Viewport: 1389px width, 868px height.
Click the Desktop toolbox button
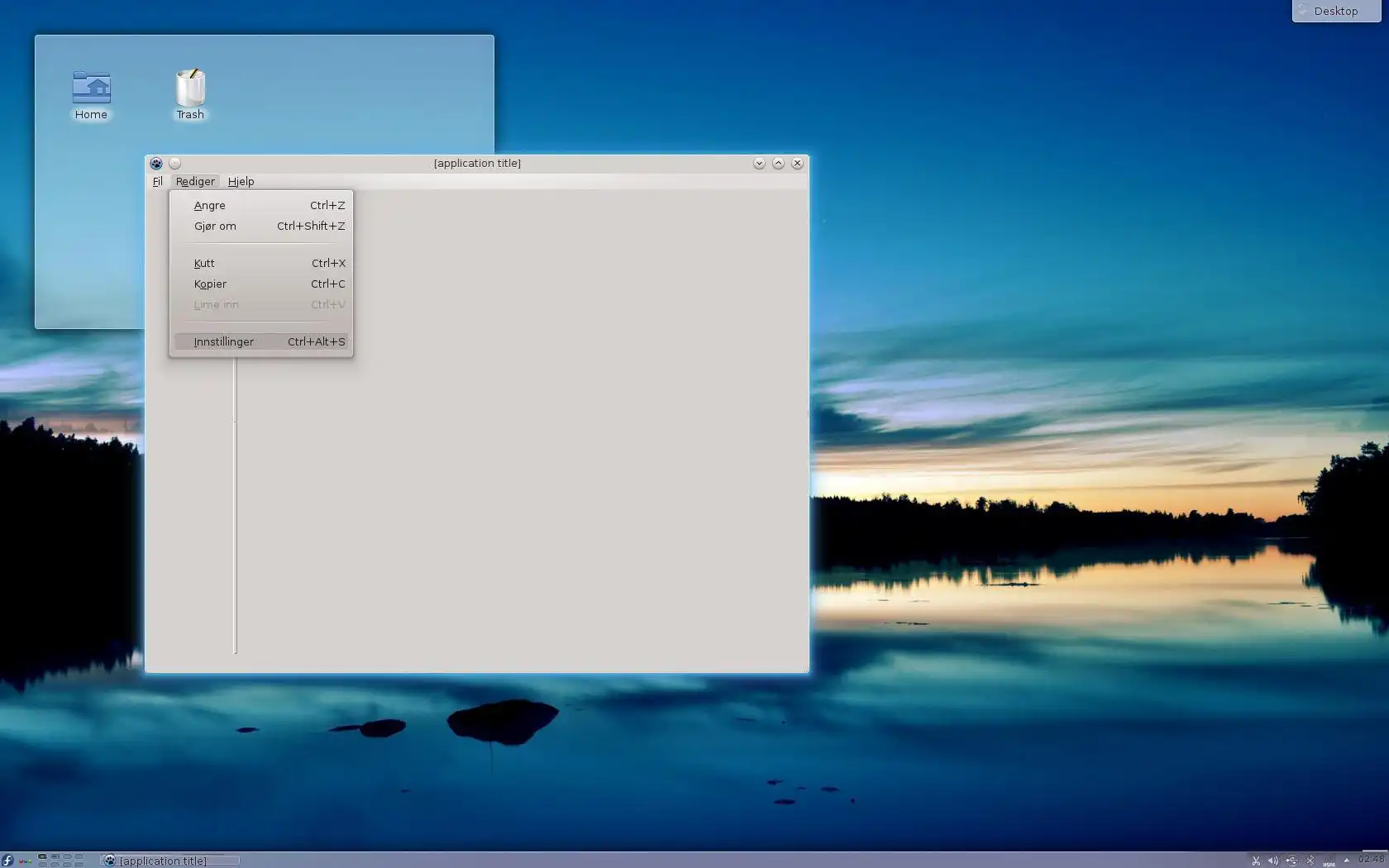tap(1336, 11)
